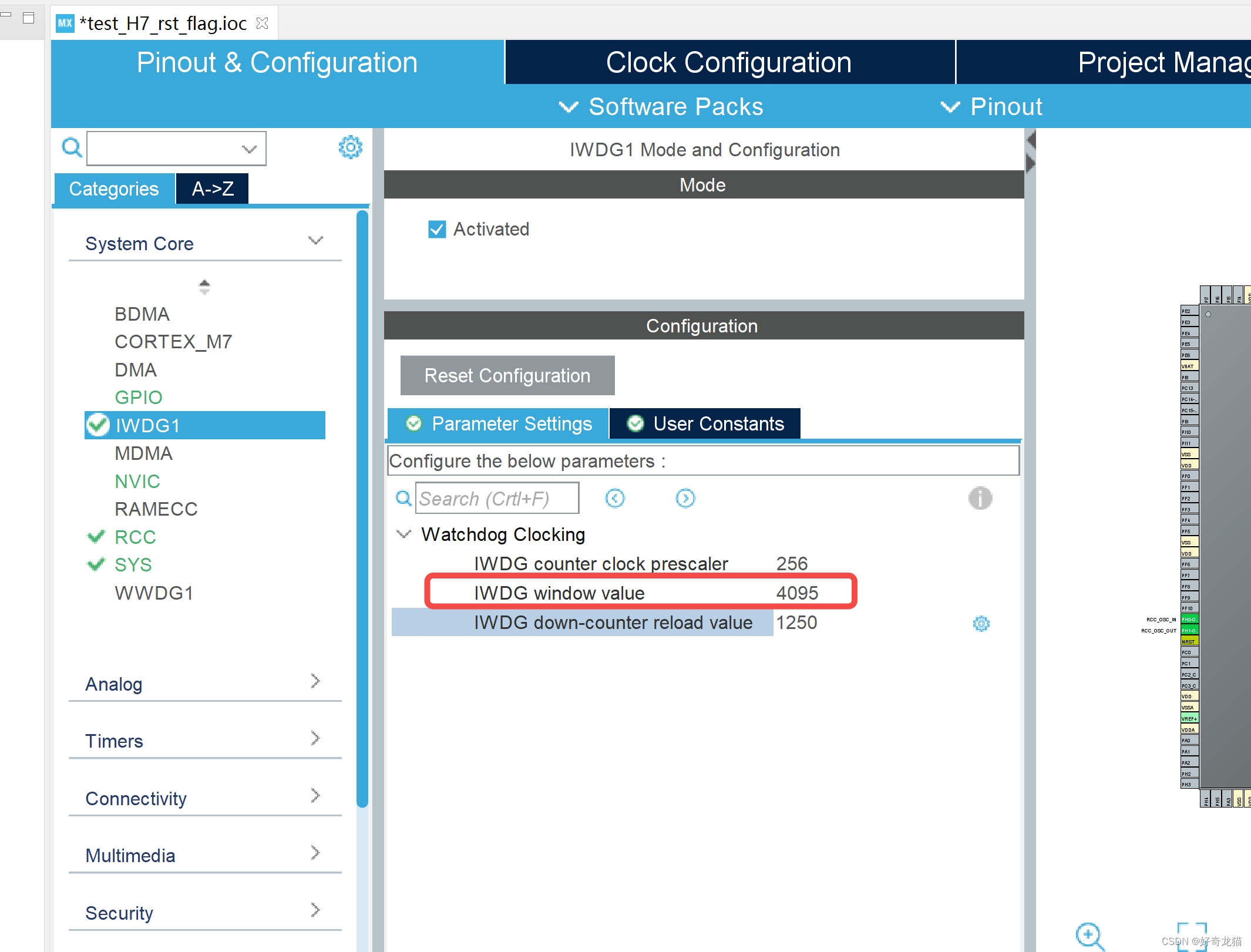Uncheck the Activated checkbox for IWDG1

tap(437, 229)
